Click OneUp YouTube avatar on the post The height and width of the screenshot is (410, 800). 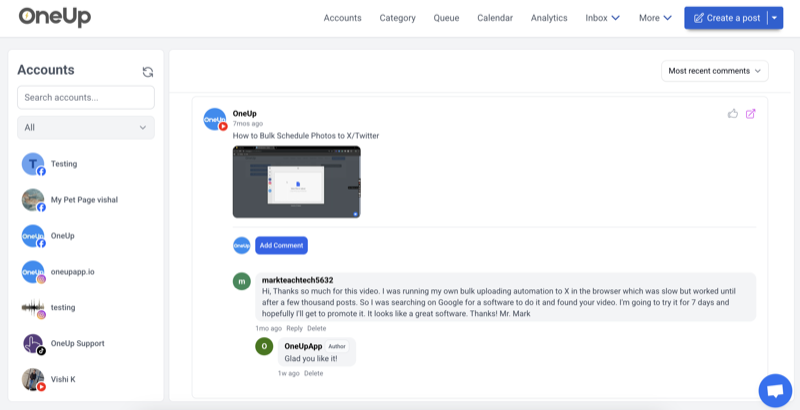coord(215,119)
